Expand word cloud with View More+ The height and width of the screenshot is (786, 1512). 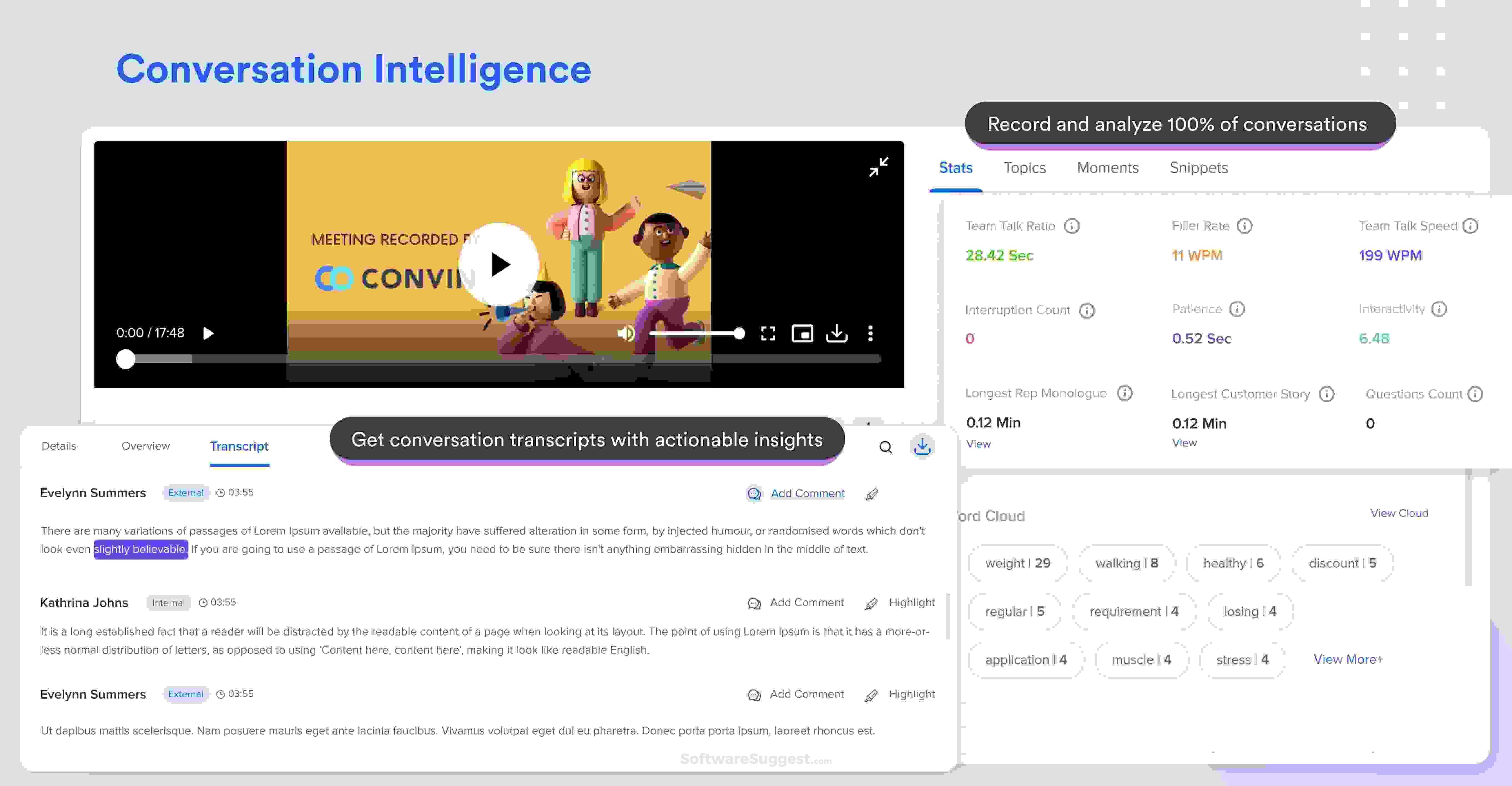pyautogui.click(x=1348, y=659)
